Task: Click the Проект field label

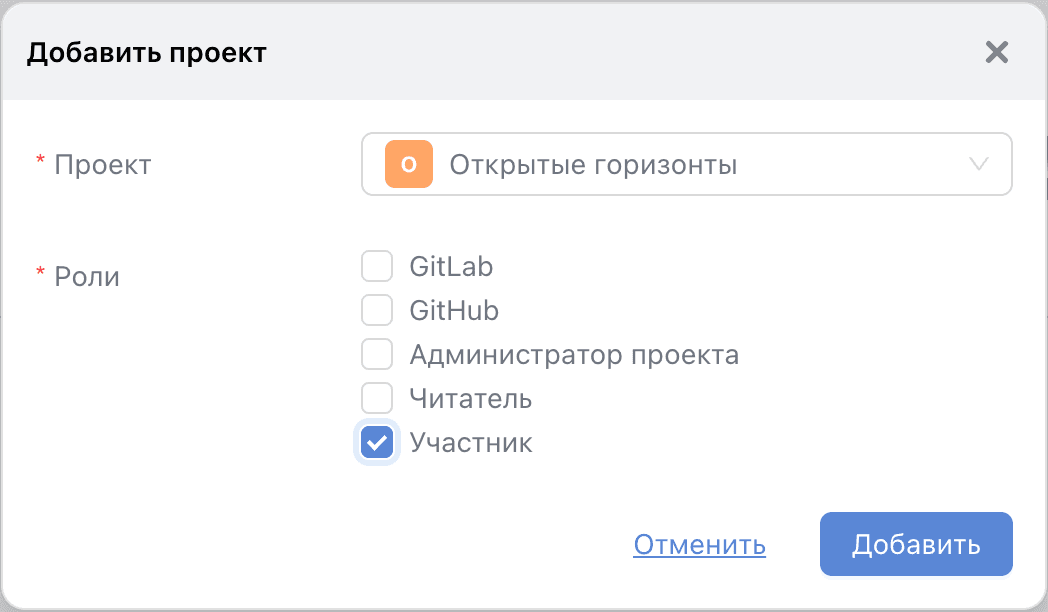Action: 102,164
